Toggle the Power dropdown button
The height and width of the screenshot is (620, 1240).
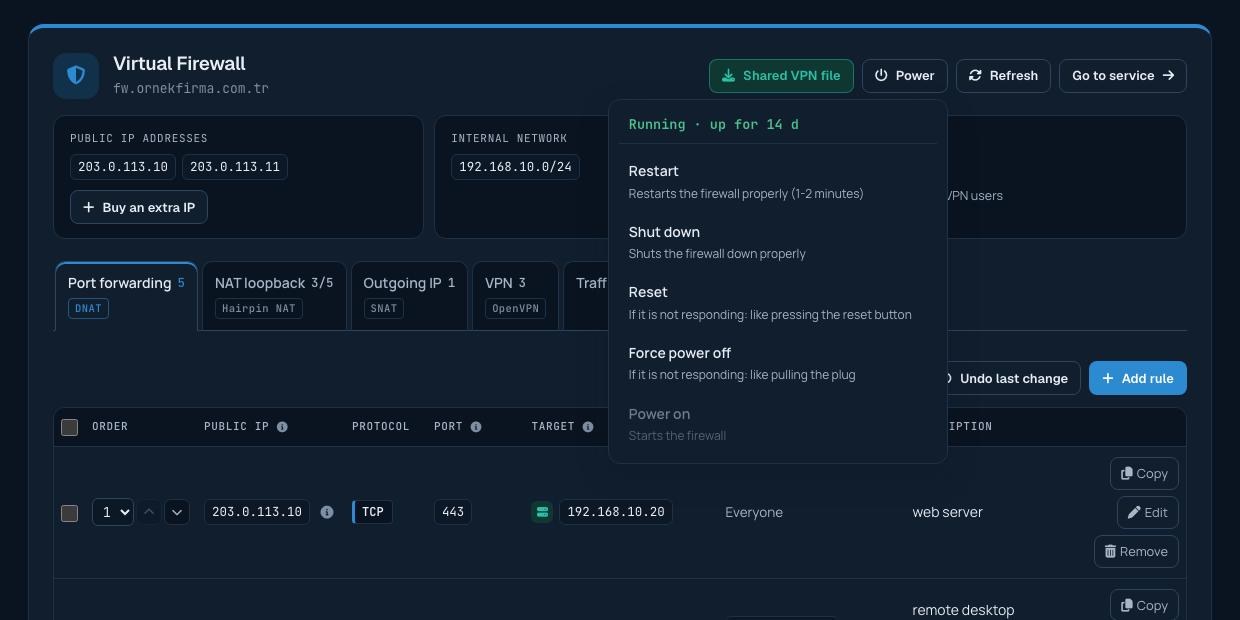click(905, 76)
